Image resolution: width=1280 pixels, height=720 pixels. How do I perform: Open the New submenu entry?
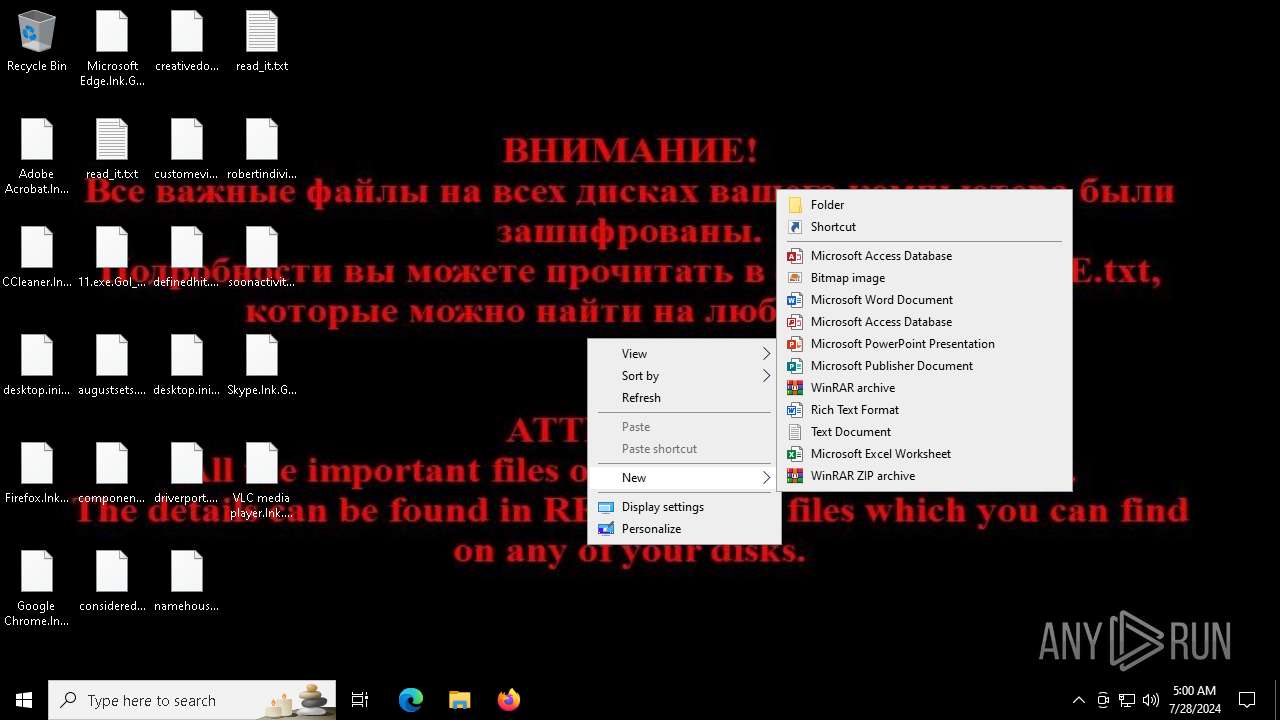coord(685,478)
